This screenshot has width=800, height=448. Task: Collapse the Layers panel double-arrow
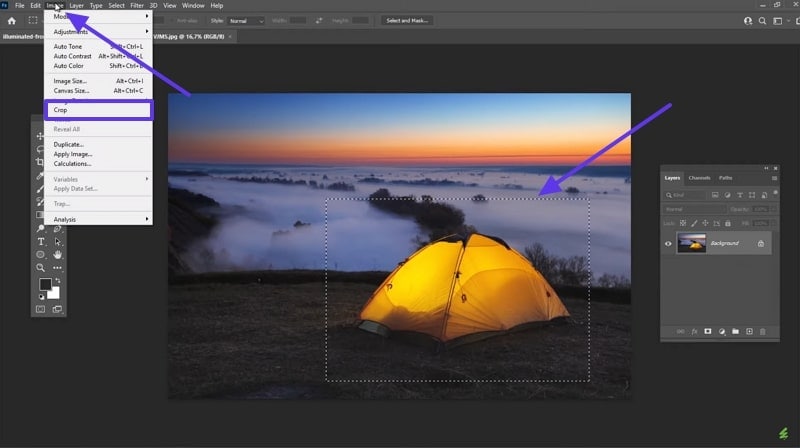pyautogui.click(x=766, y=168)
